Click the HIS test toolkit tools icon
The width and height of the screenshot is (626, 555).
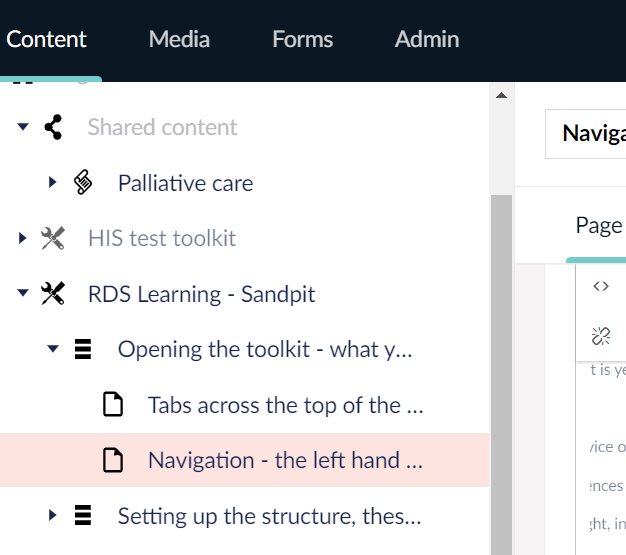[53, 239]
